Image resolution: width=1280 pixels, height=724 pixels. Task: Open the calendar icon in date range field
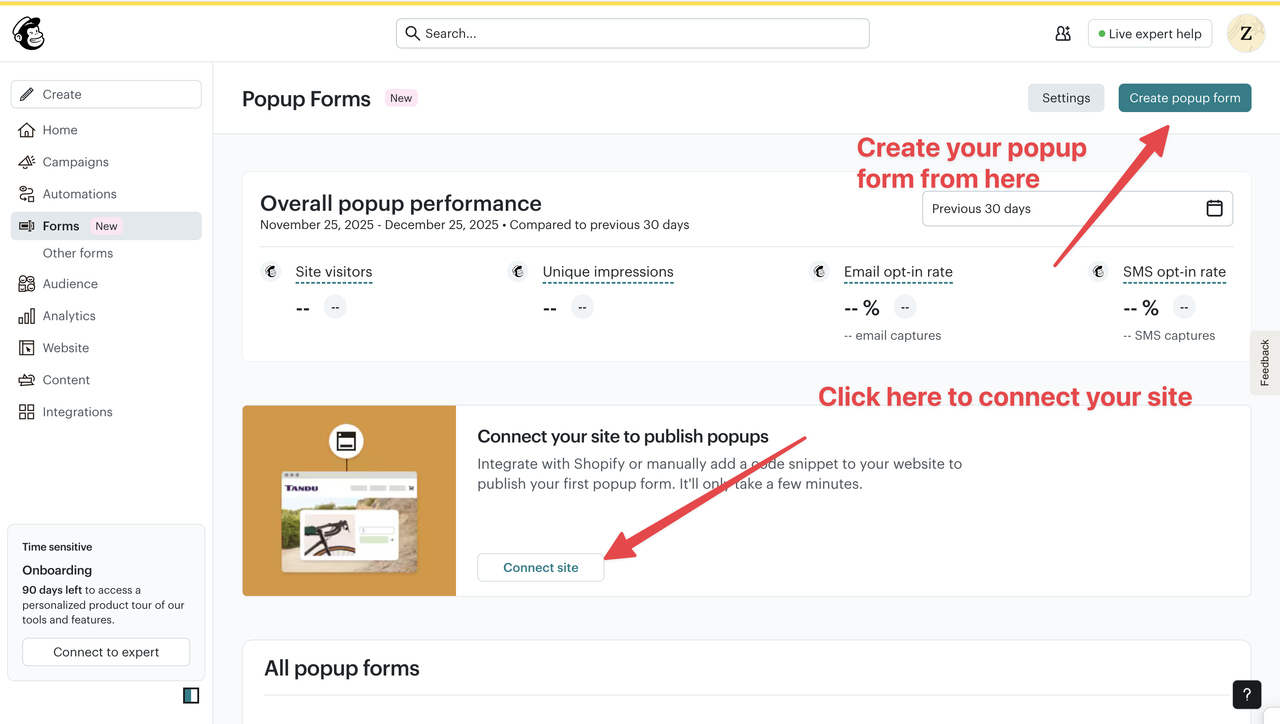tap(1214, 208)
